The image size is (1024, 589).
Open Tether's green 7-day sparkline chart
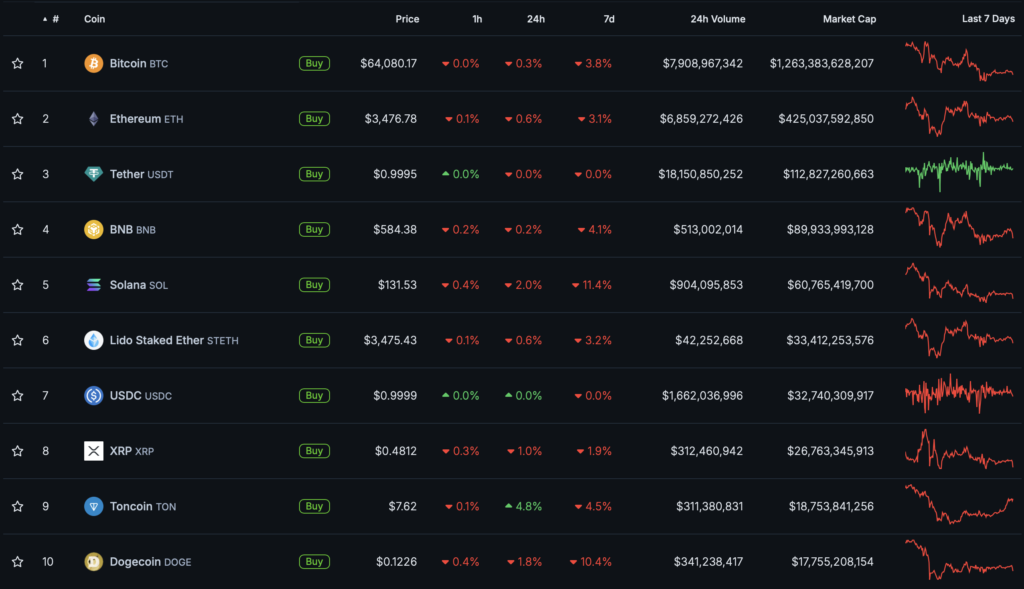point(958,170)
